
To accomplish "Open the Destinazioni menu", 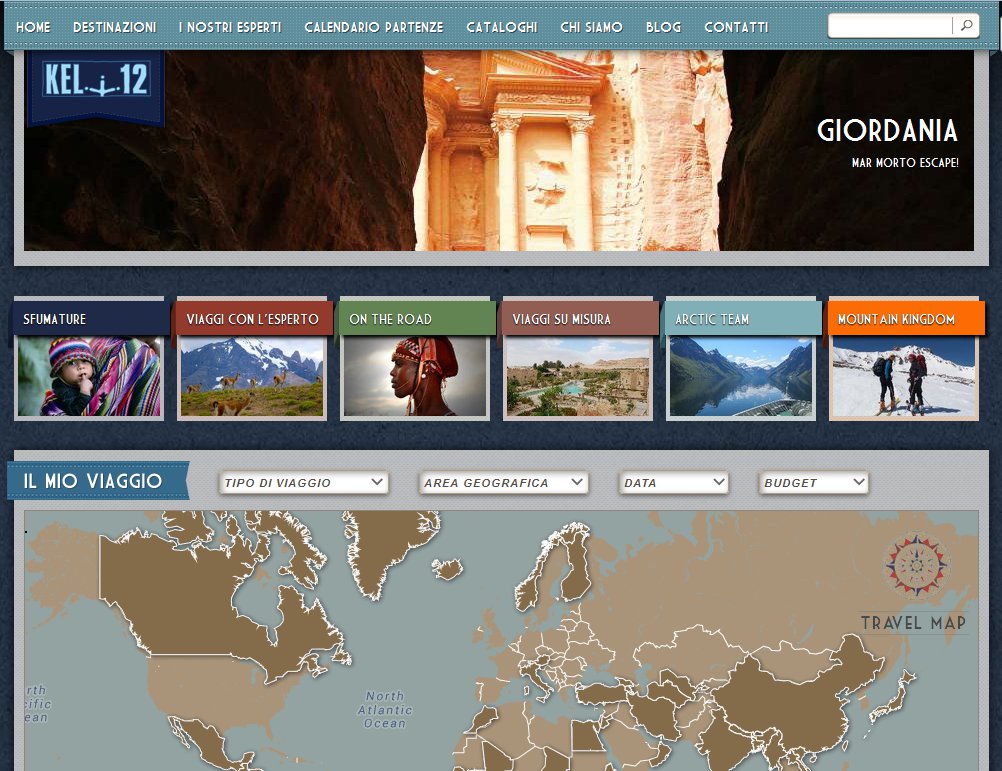I will (x=114, y=27).
